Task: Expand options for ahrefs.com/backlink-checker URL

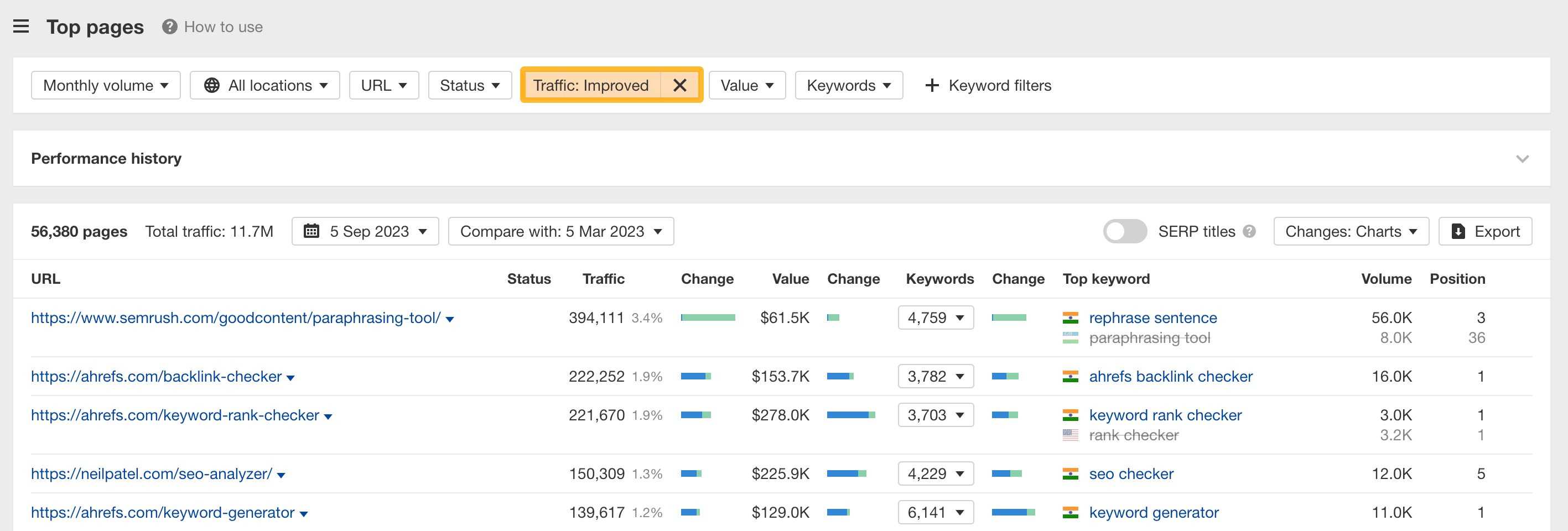Action: 292,377
